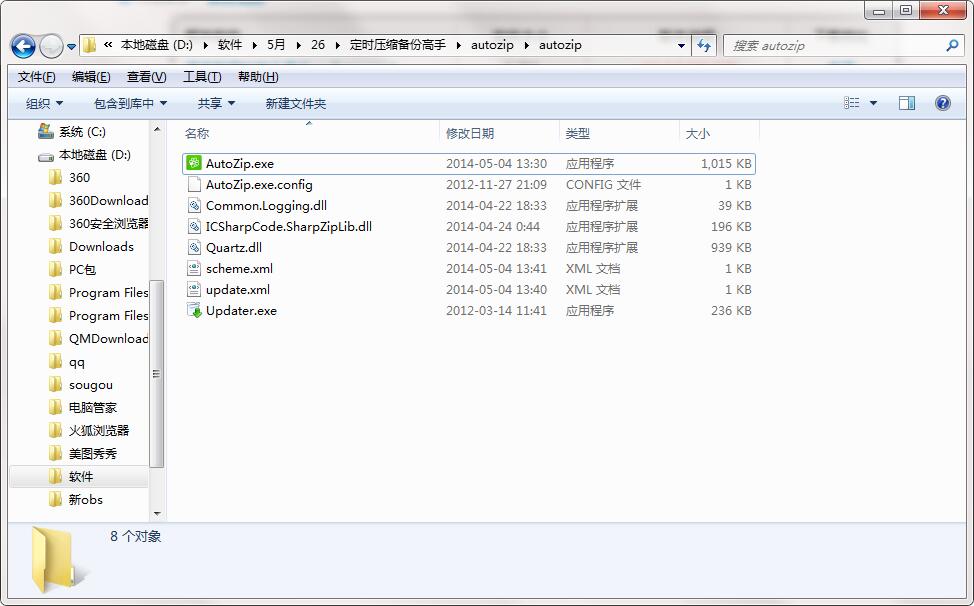Open the 360Download folder in tree
Screen dimensions: 974x606
click(x=98, y=201)
